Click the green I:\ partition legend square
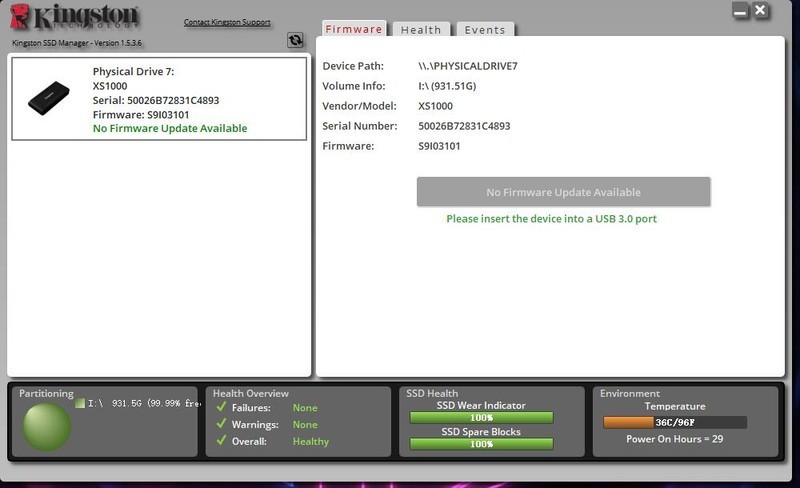The height and width of the screenshot is (488, 800). [80, 403]
